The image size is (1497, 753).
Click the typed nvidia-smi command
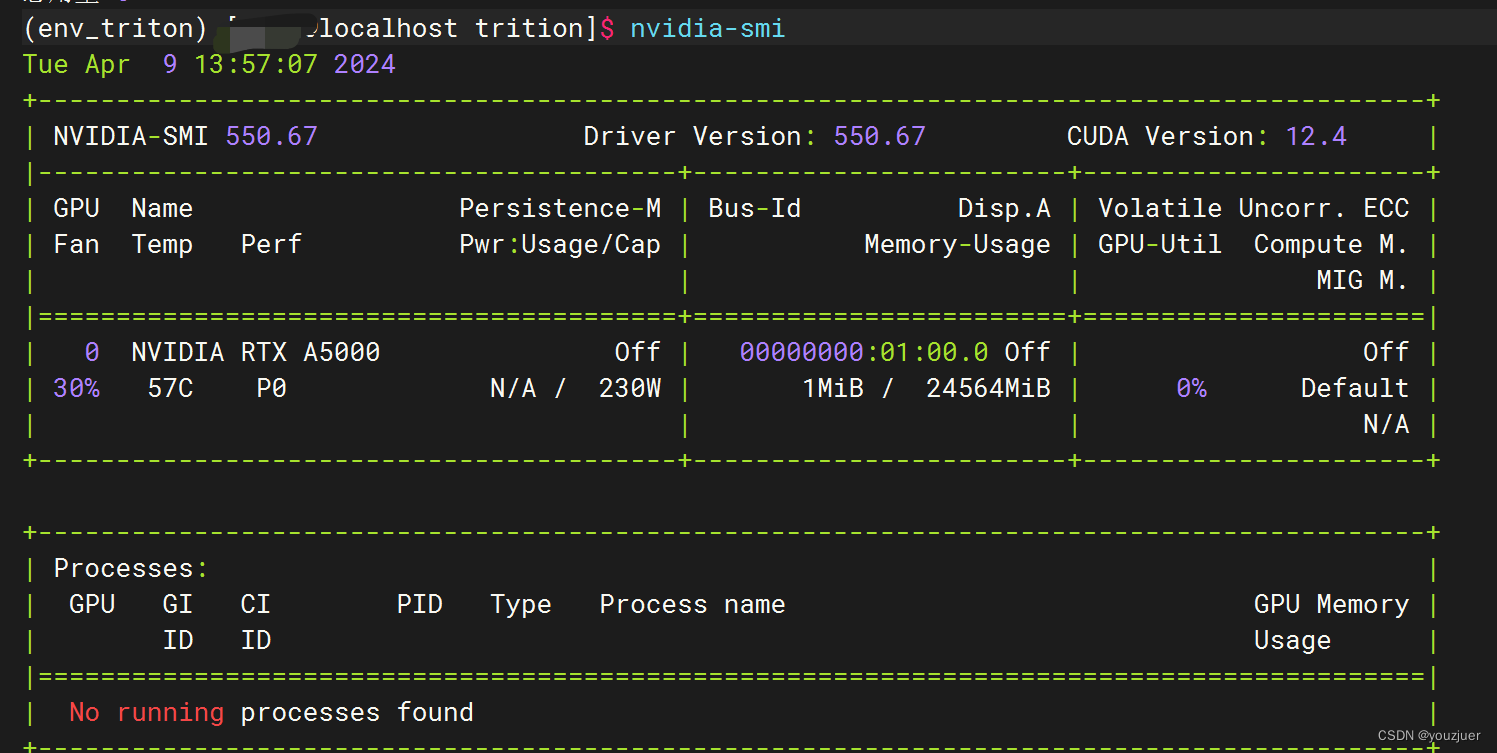click(708, 28)
